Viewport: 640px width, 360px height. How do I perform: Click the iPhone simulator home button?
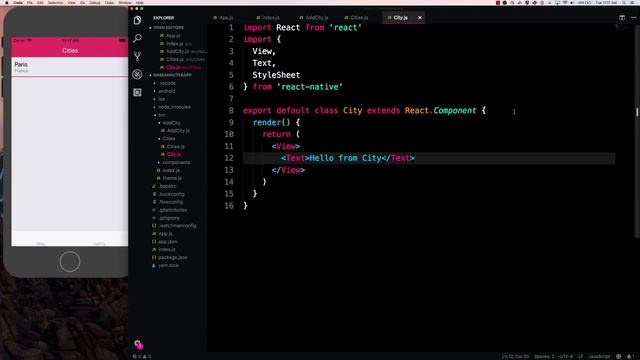(70, 262)
